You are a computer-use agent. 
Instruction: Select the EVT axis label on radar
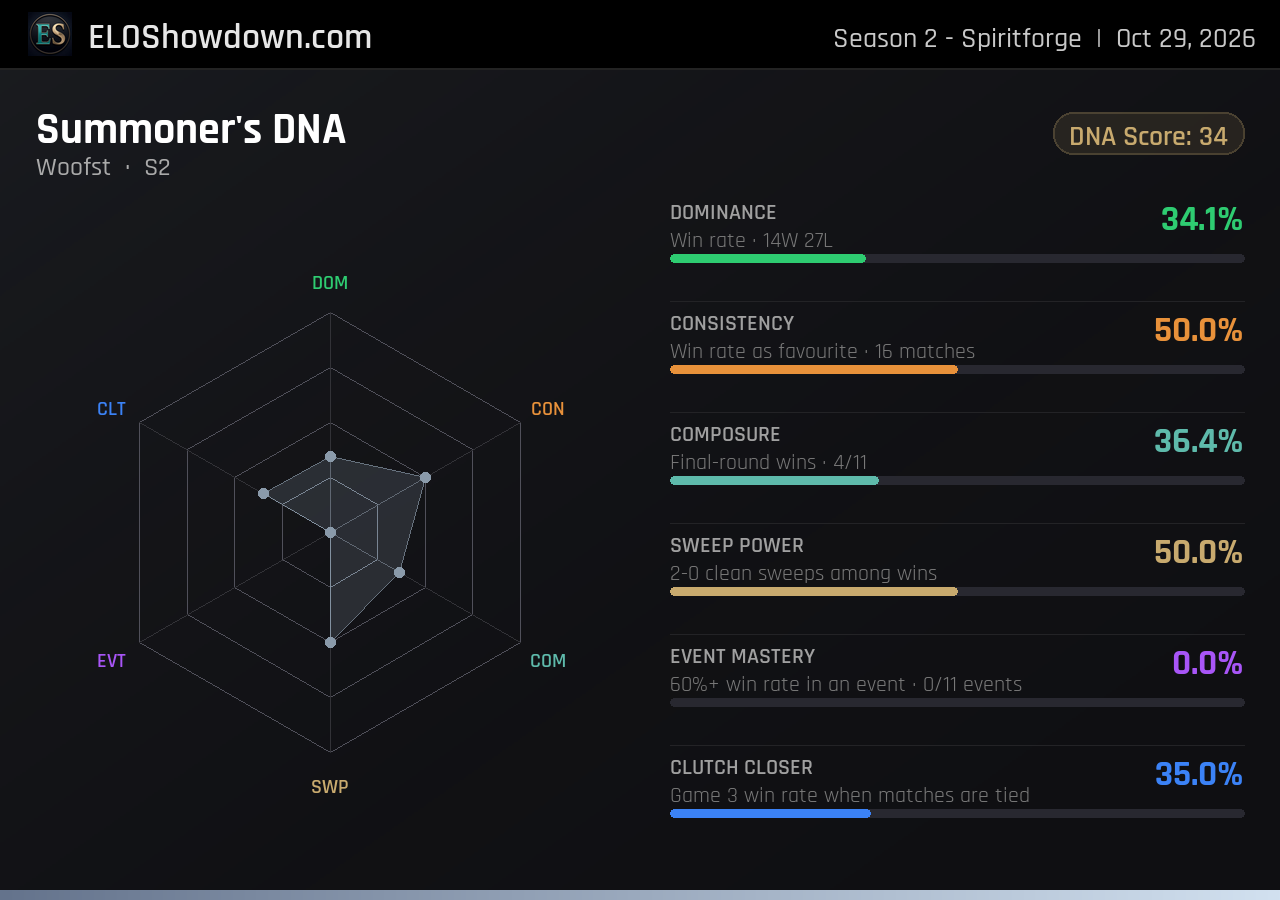click(112, 661)
